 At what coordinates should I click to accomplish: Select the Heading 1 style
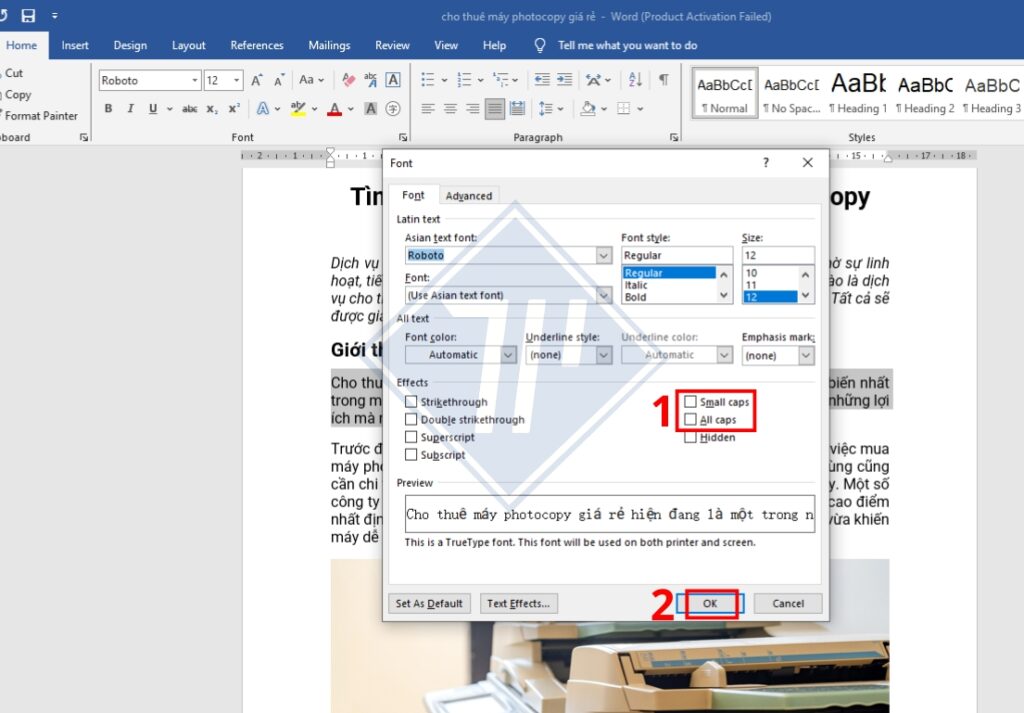pyautogui.click(x=858, y=93)
